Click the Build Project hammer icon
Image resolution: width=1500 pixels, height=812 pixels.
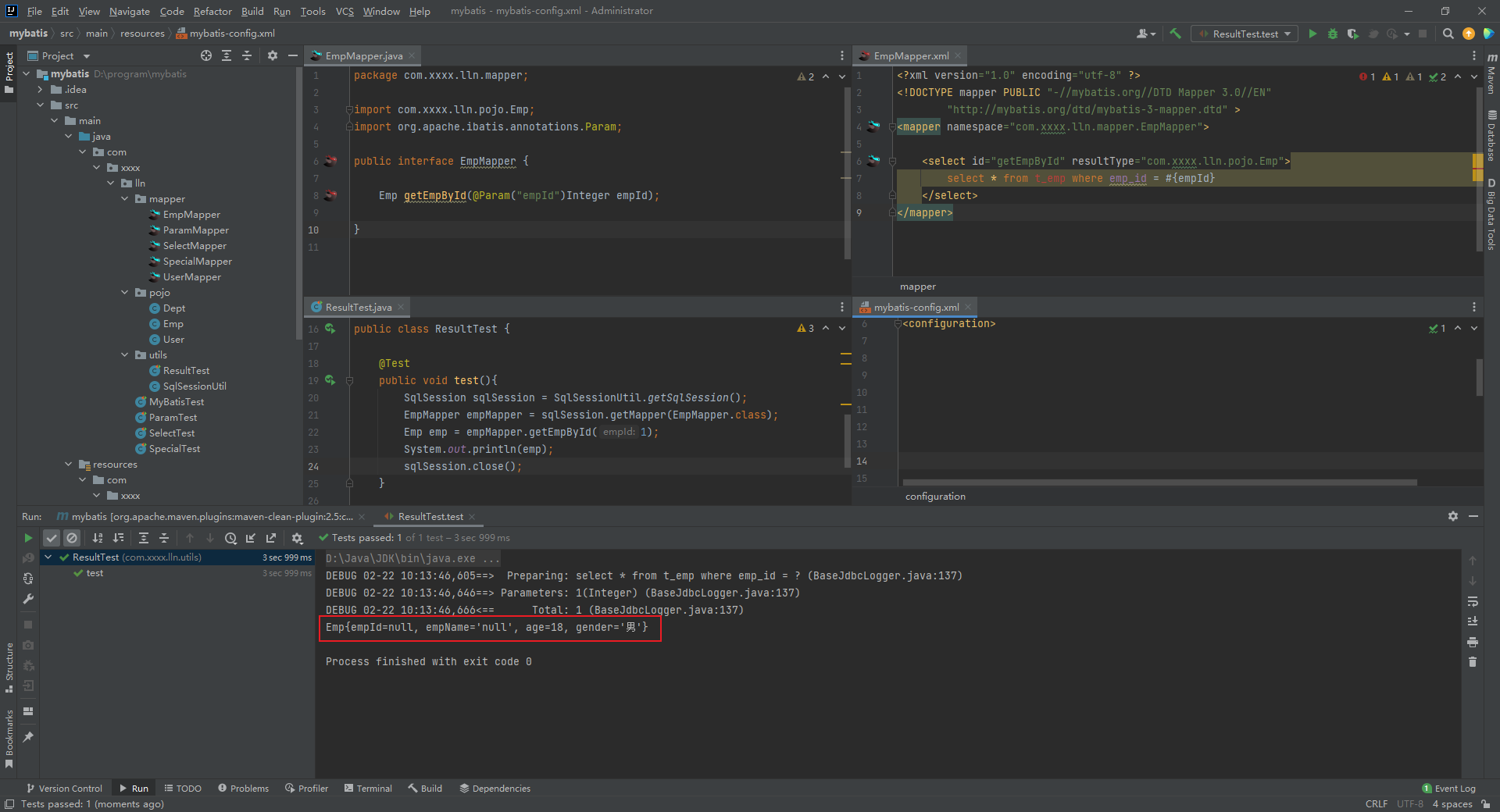pyautogui.click(x=1175, y=34)
